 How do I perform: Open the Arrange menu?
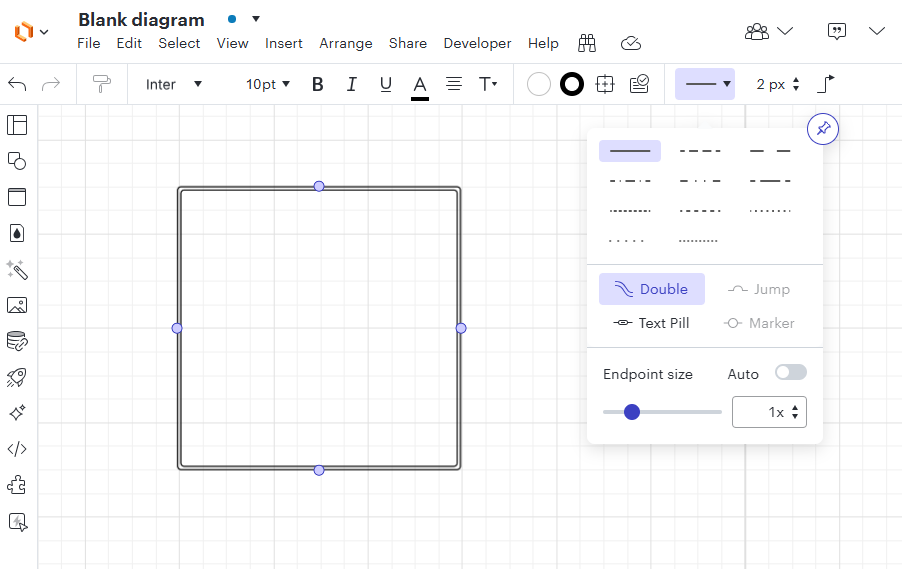pyautogui.click(x=346, y=43)
